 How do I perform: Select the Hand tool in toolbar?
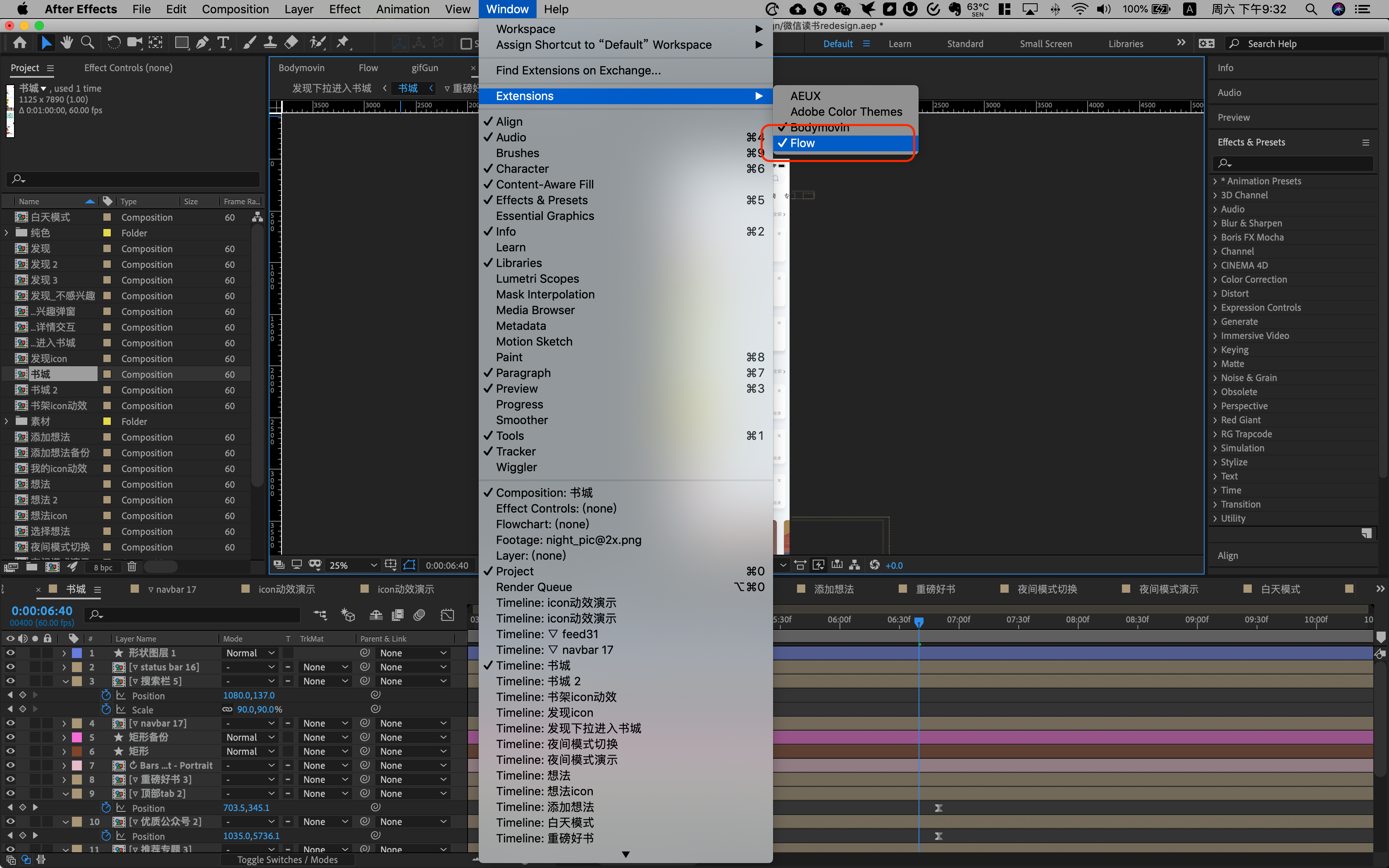(x=67, y=43)
